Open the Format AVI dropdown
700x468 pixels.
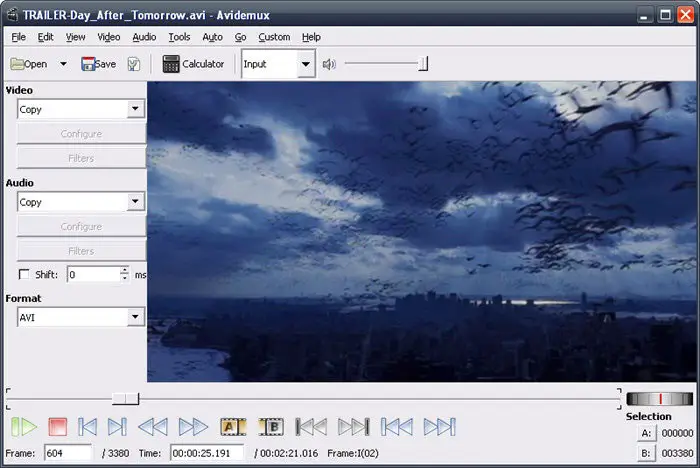click(x=81, y=317)
